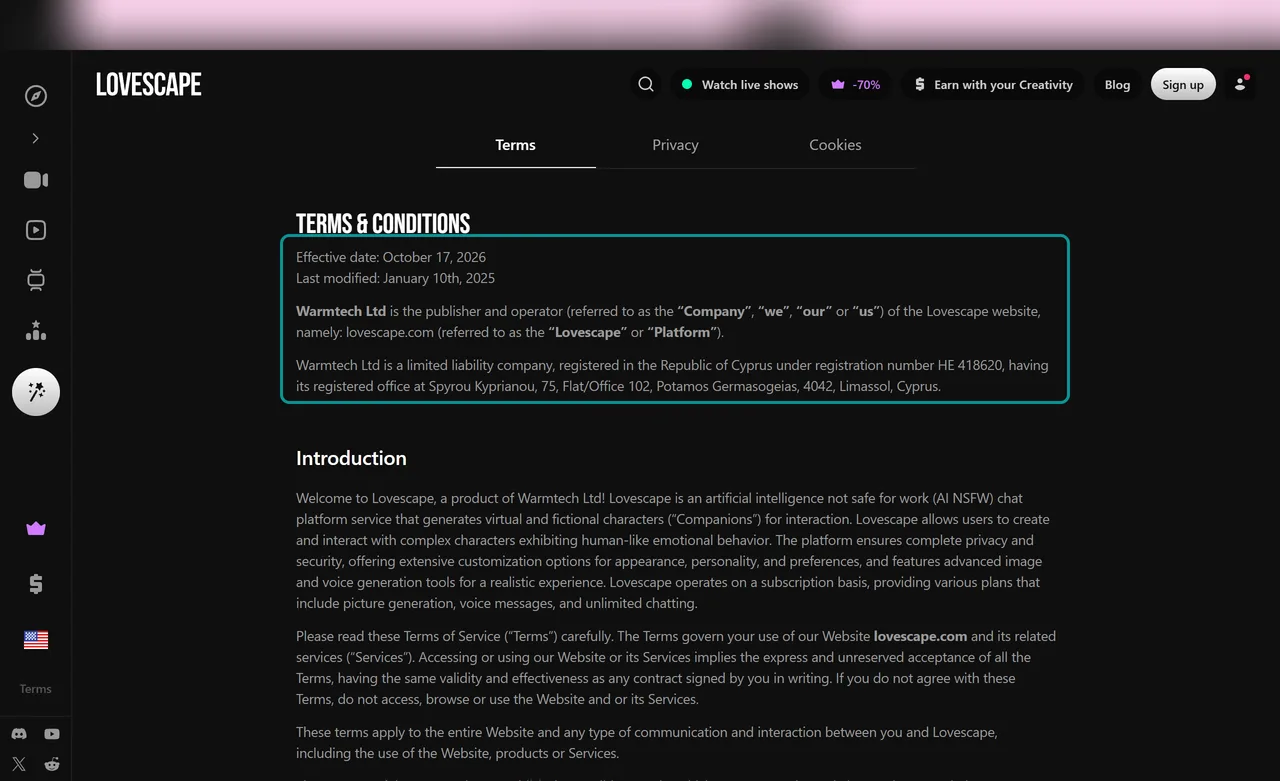
Task: Select the Terms tab
Action: click(516, 145)
